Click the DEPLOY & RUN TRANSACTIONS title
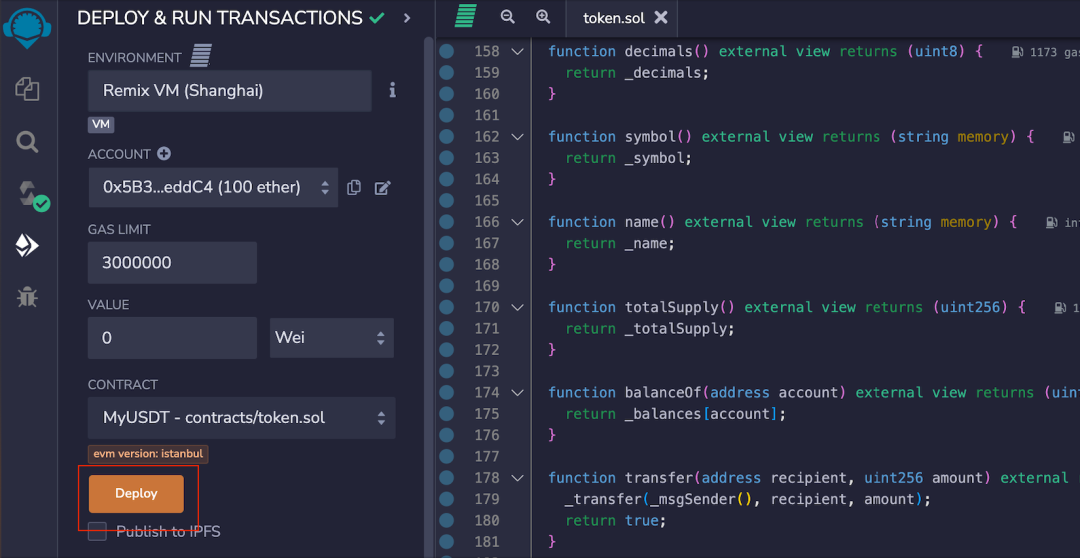The width and height of the screenshot is (1080, 558). (x=220, y=18)
